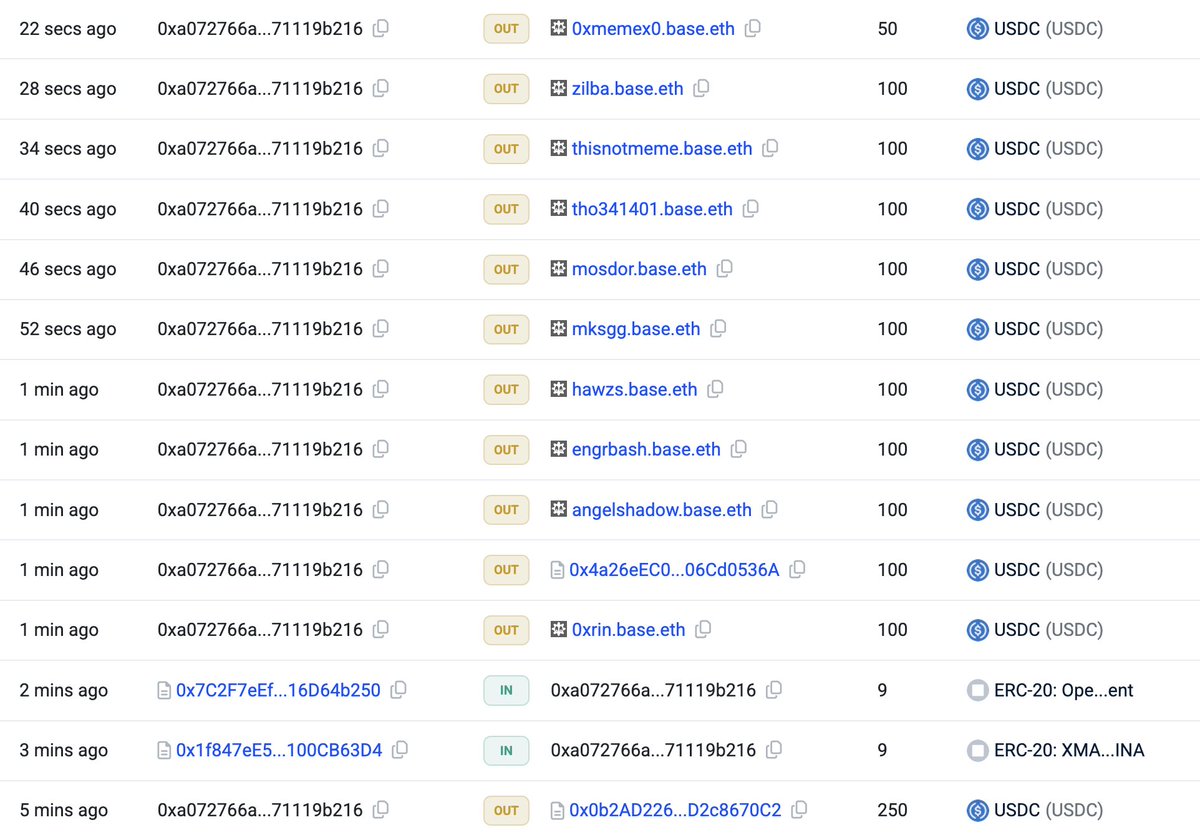The height and width of the screenshot is (835, 1200).
Task: Copy address next to 0xmemex0.base.eth
Action: tap(753, 28)
